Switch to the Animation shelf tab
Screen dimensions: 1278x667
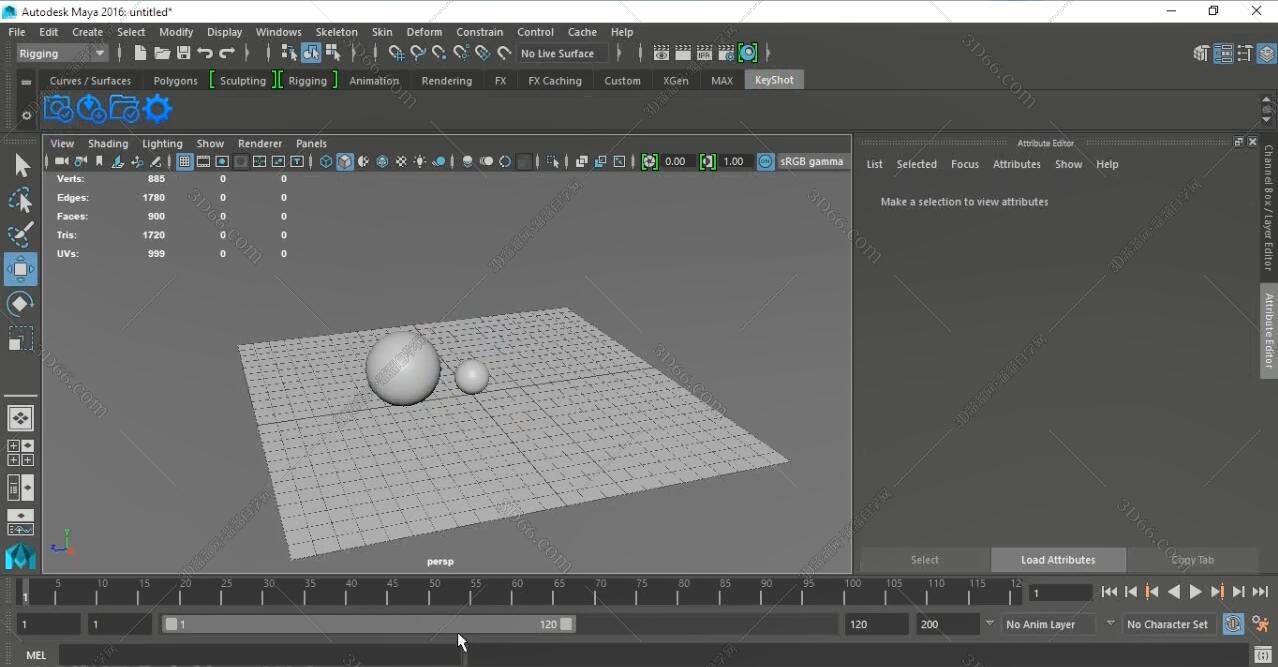374,81
